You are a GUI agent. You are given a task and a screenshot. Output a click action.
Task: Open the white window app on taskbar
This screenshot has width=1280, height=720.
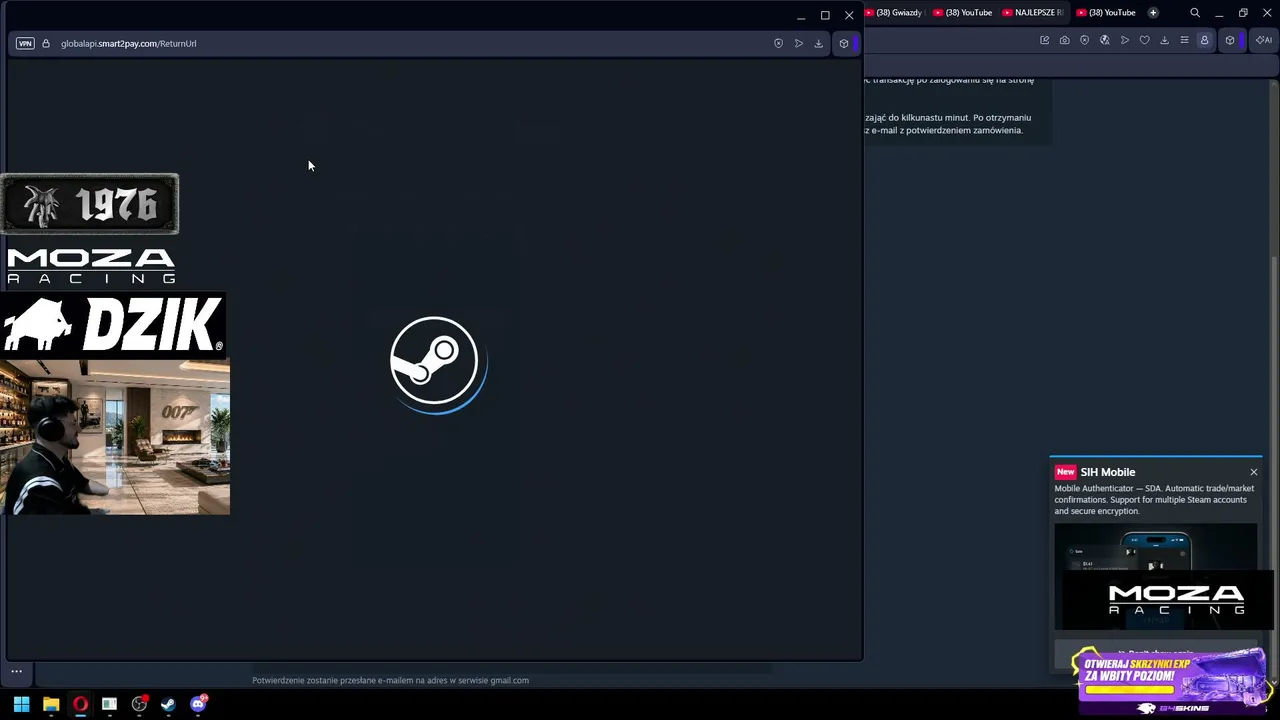pyautogui.click(x=109, y=704)
